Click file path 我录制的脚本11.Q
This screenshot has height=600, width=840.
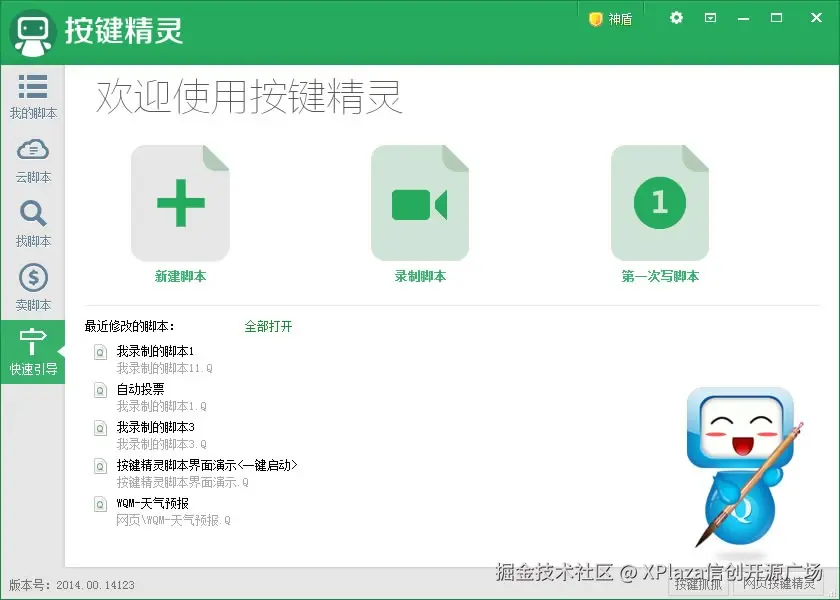164,369
